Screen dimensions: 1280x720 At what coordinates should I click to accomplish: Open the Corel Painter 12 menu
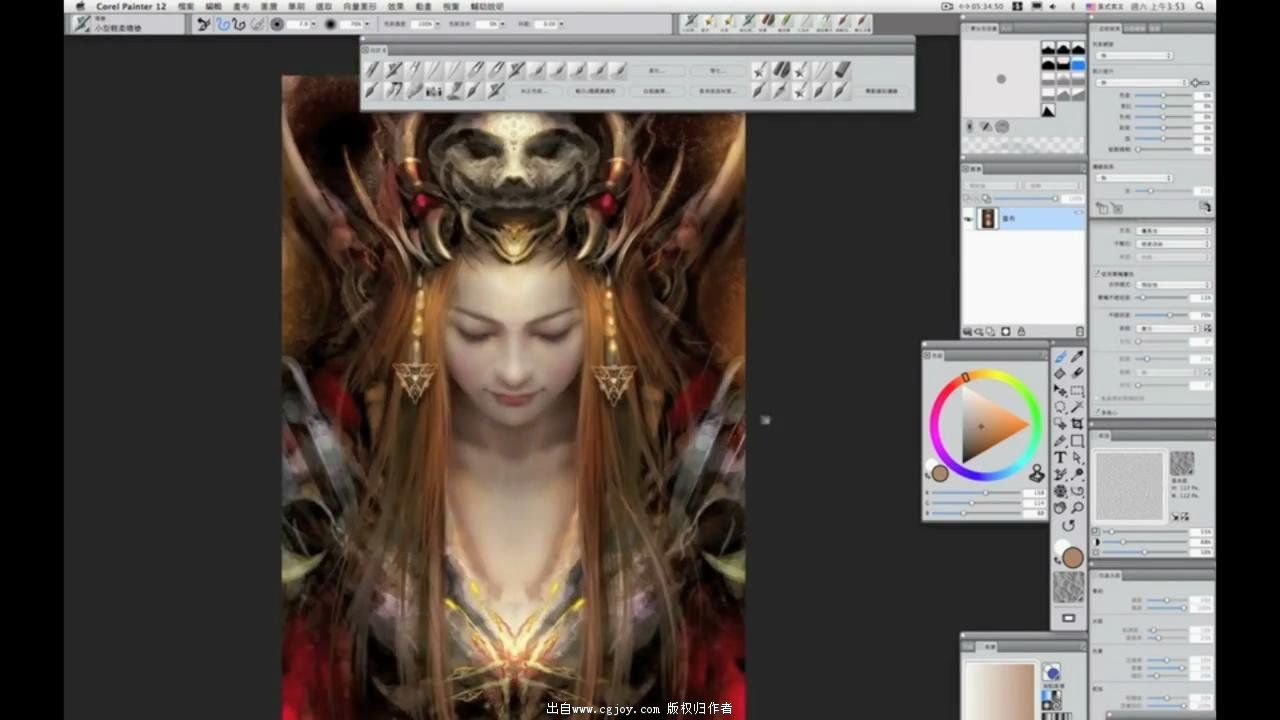(131, 6)
